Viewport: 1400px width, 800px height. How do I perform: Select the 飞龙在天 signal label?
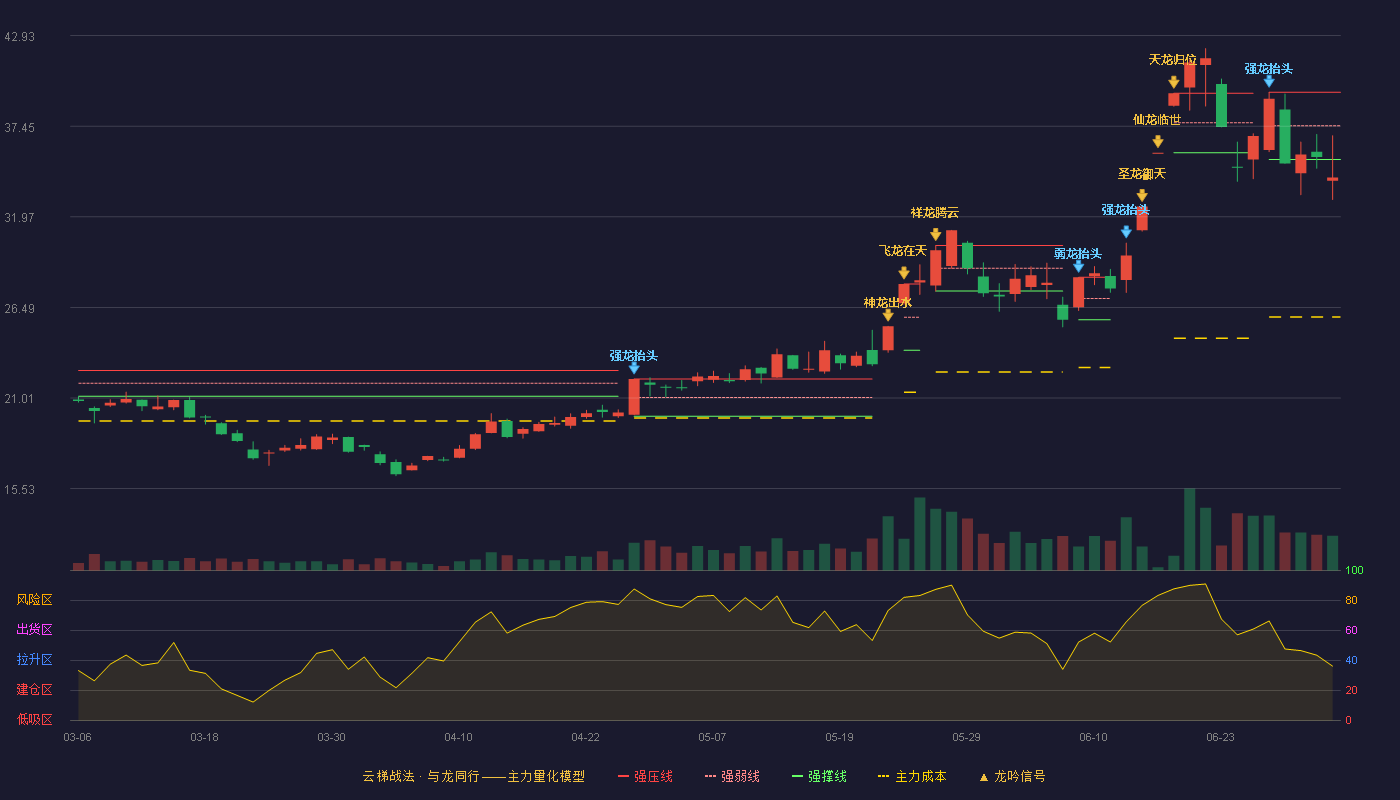click(x=903, y=250)
